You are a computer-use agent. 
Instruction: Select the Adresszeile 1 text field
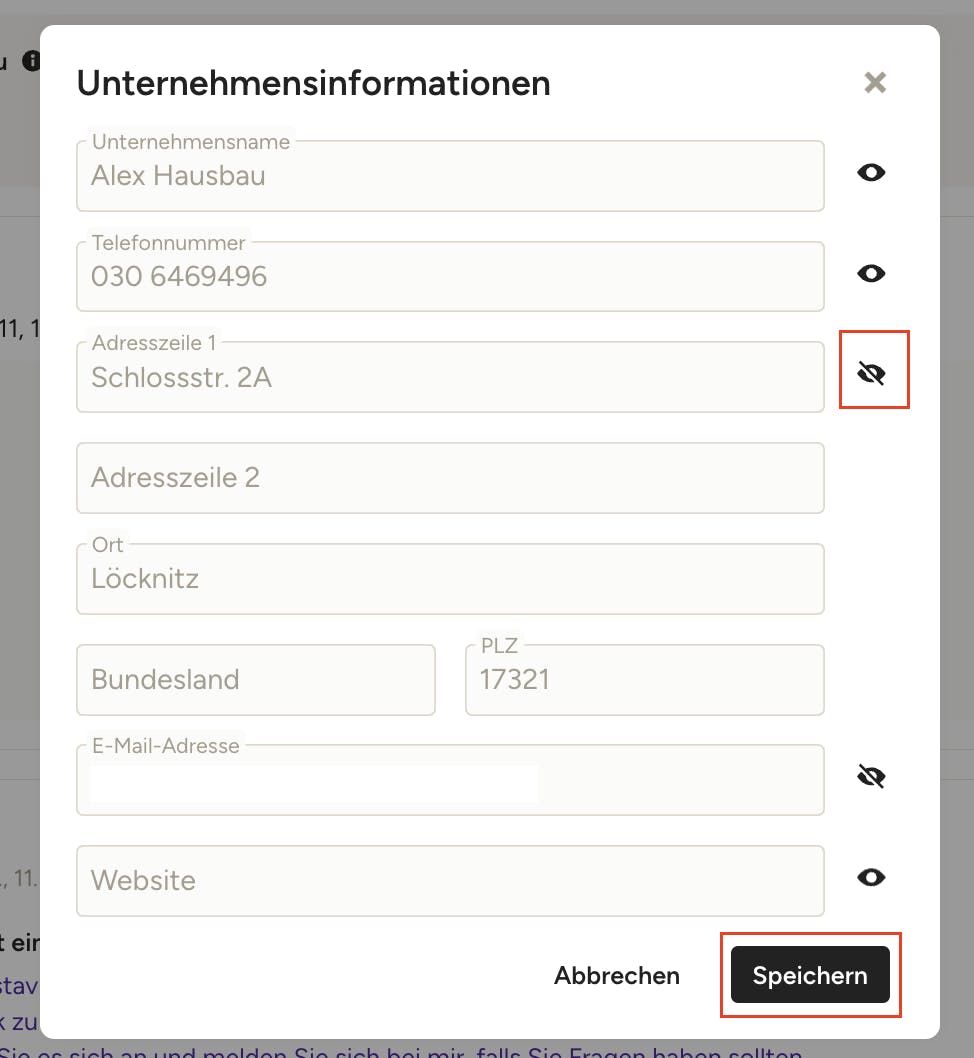point(450,378)
